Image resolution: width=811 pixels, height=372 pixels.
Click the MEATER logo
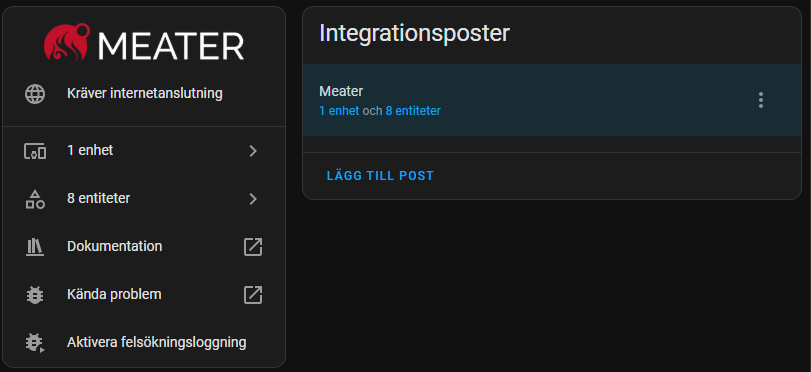tap(144, 42)
